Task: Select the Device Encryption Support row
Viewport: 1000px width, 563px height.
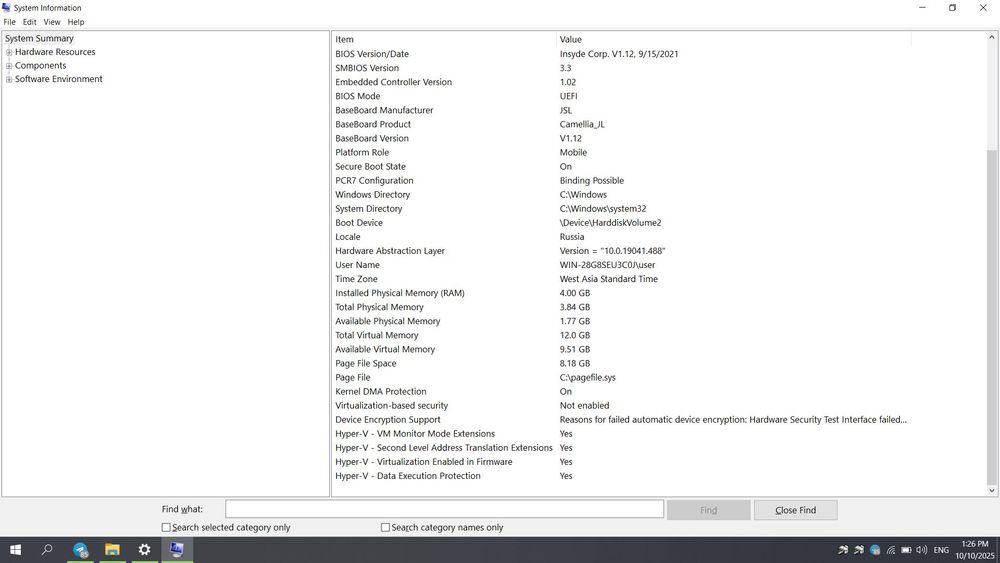Action: pos(622,420)
